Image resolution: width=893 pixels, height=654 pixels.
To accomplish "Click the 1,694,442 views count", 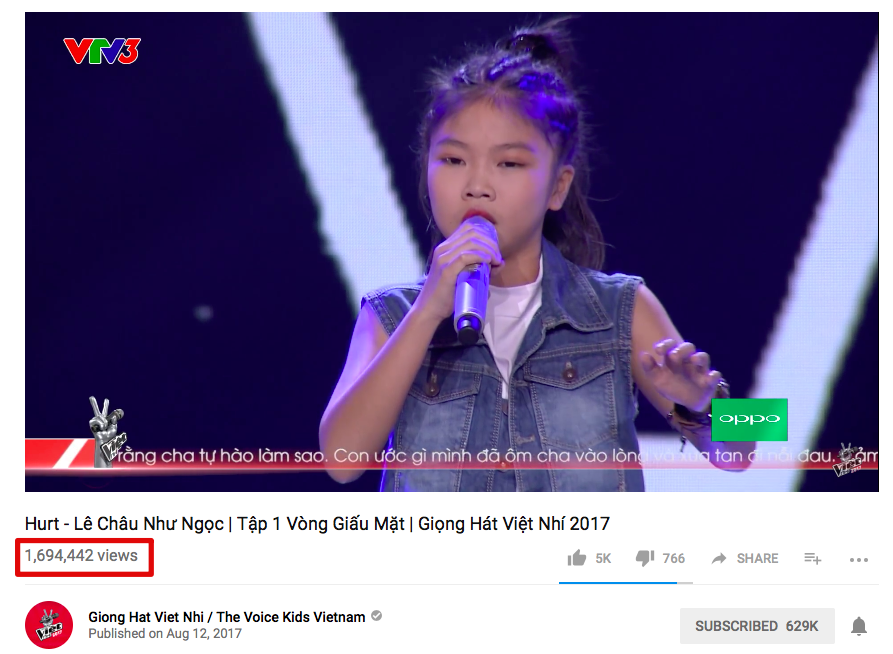I will (x=81, y=555).
